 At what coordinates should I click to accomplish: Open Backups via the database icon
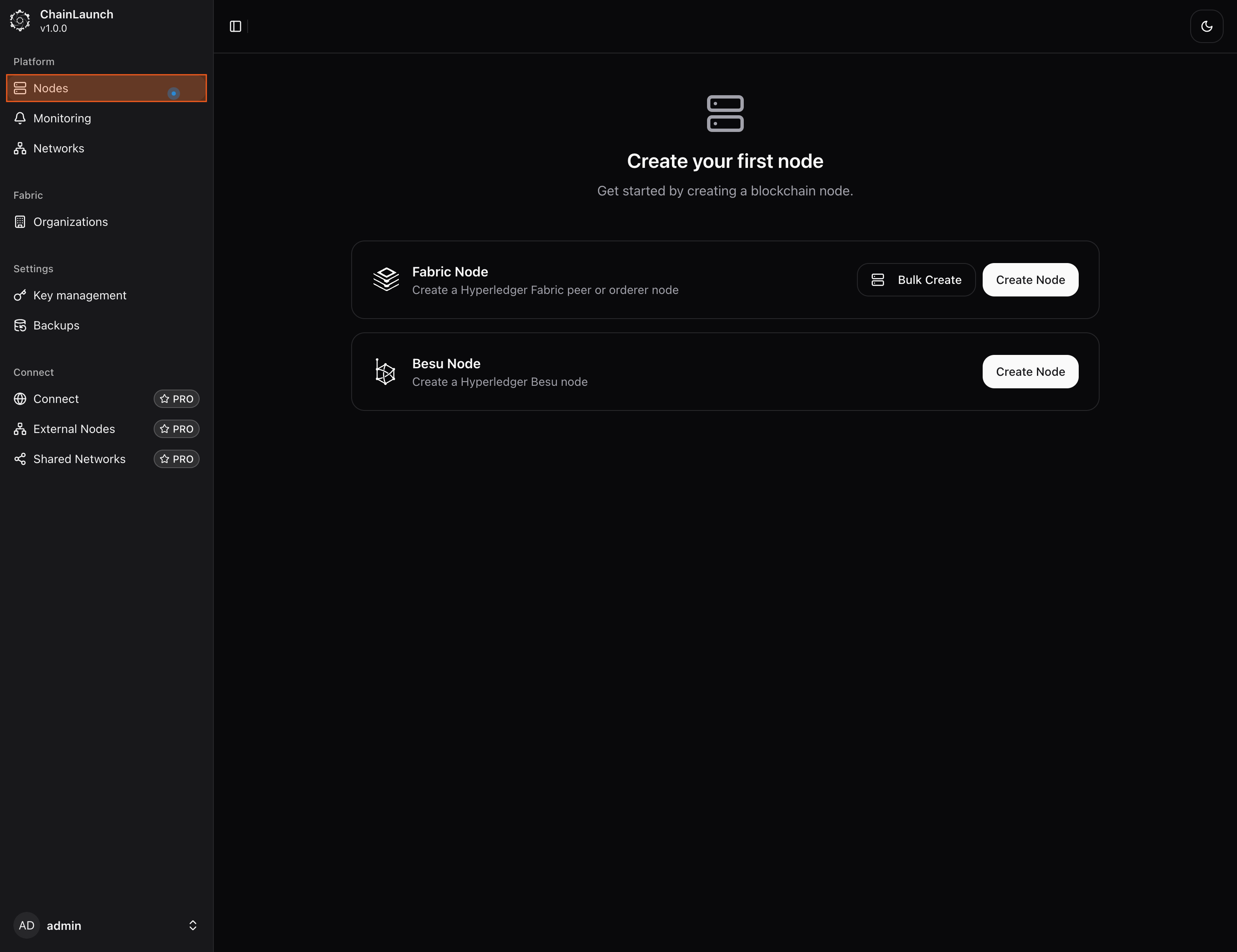click(20, 326)
